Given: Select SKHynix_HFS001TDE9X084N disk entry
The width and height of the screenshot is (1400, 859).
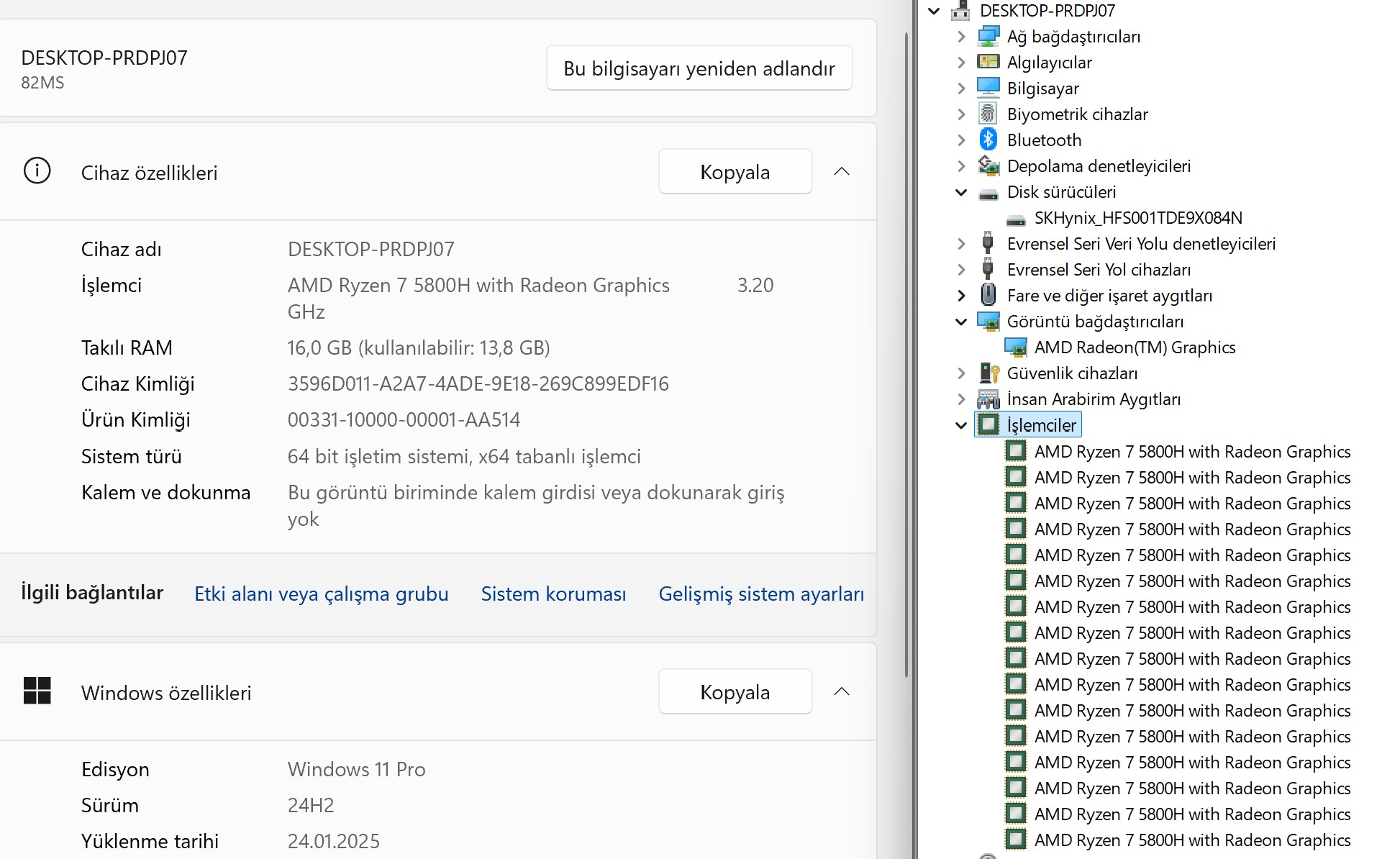Looking at the screenshot, I should point(1138,217).
